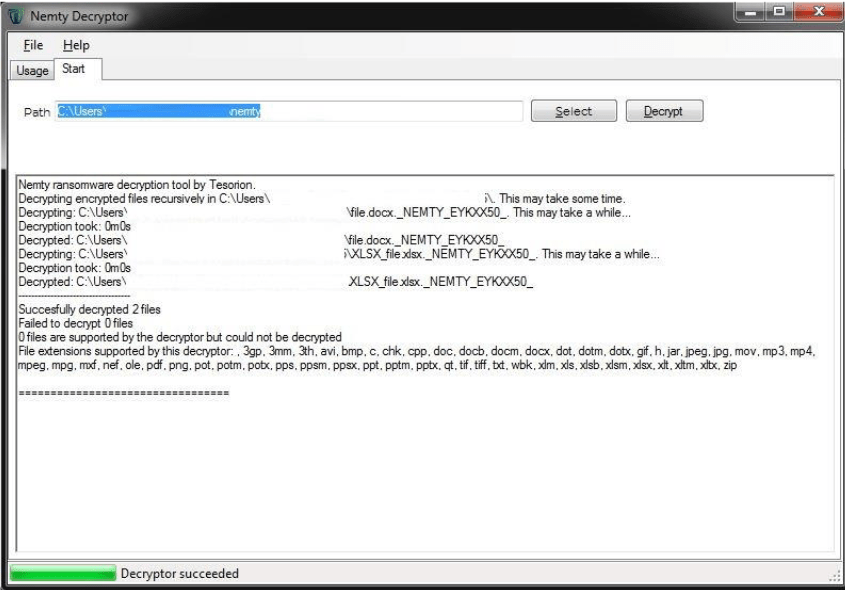This screenshot has height=590, width=845.
Task: Click the green progress bar
Action: tap(63, 573)
